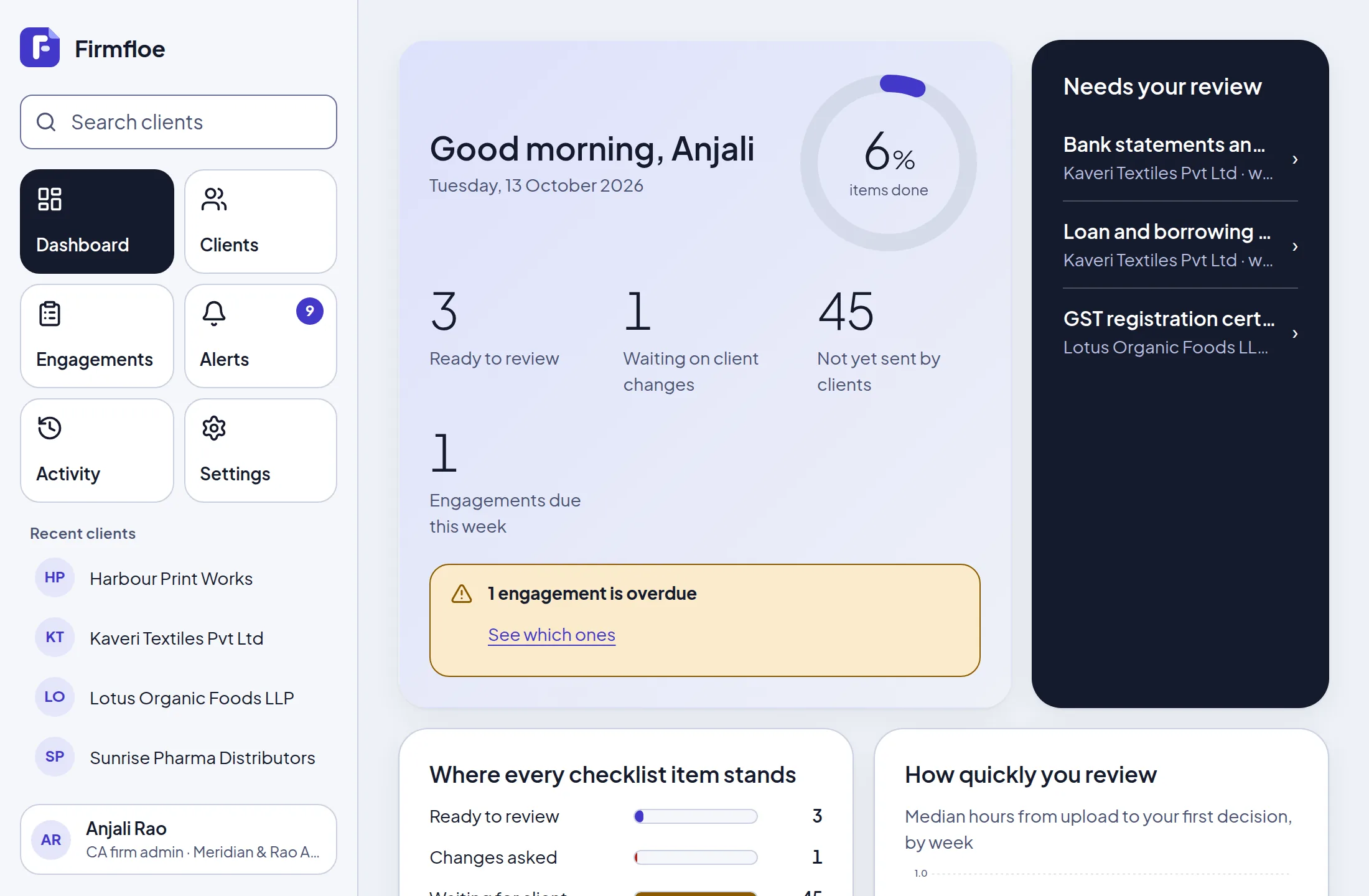Click the KT avatar for Kaveri Textiles

(x=55, y=637)
